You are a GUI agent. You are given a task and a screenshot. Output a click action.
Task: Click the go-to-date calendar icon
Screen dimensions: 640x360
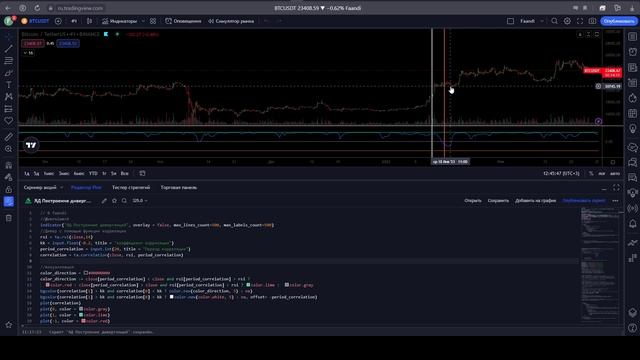click(x=142, y=173)
